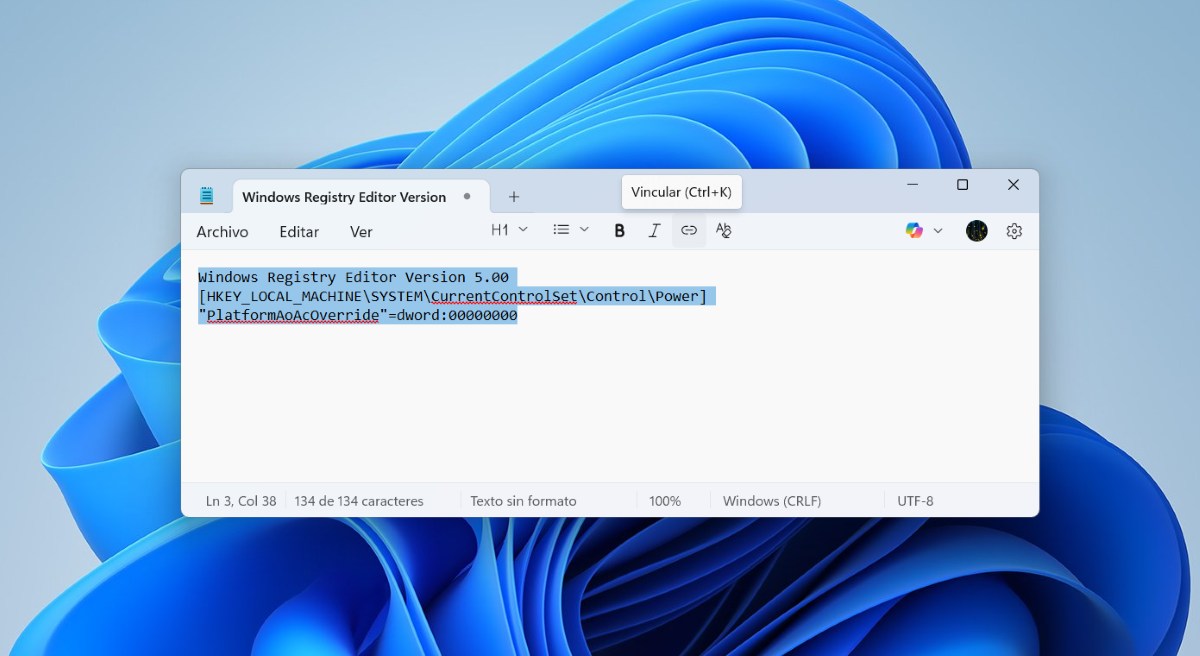The width and height of the screenshot is (1200, 656).
Task: Click the clear formatting icon
Action: [x=724, y=231]
